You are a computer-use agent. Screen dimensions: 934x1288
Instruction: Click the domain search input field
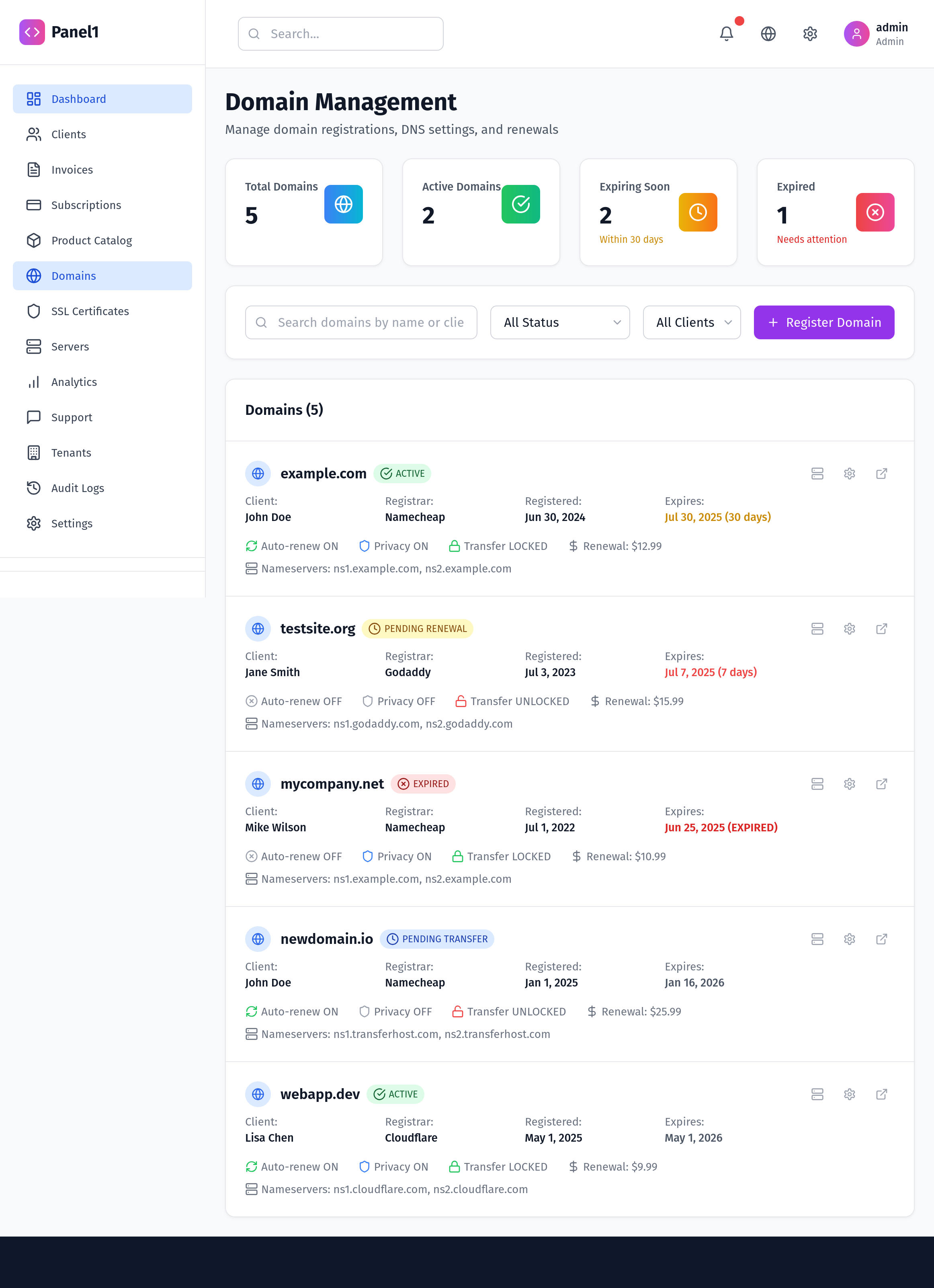(361, 322)
